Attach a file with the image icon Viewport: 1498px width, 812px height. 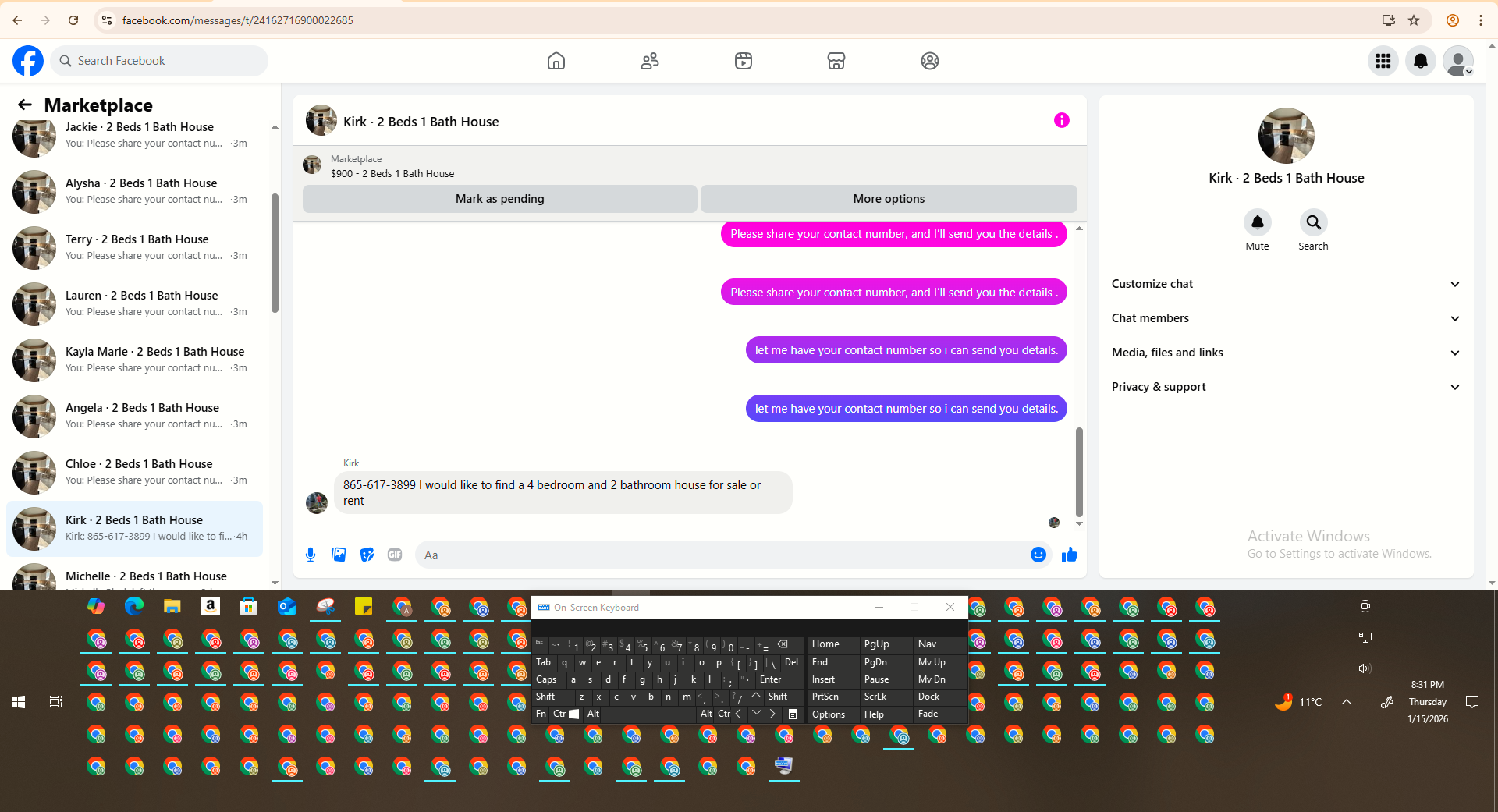[339, 555]
